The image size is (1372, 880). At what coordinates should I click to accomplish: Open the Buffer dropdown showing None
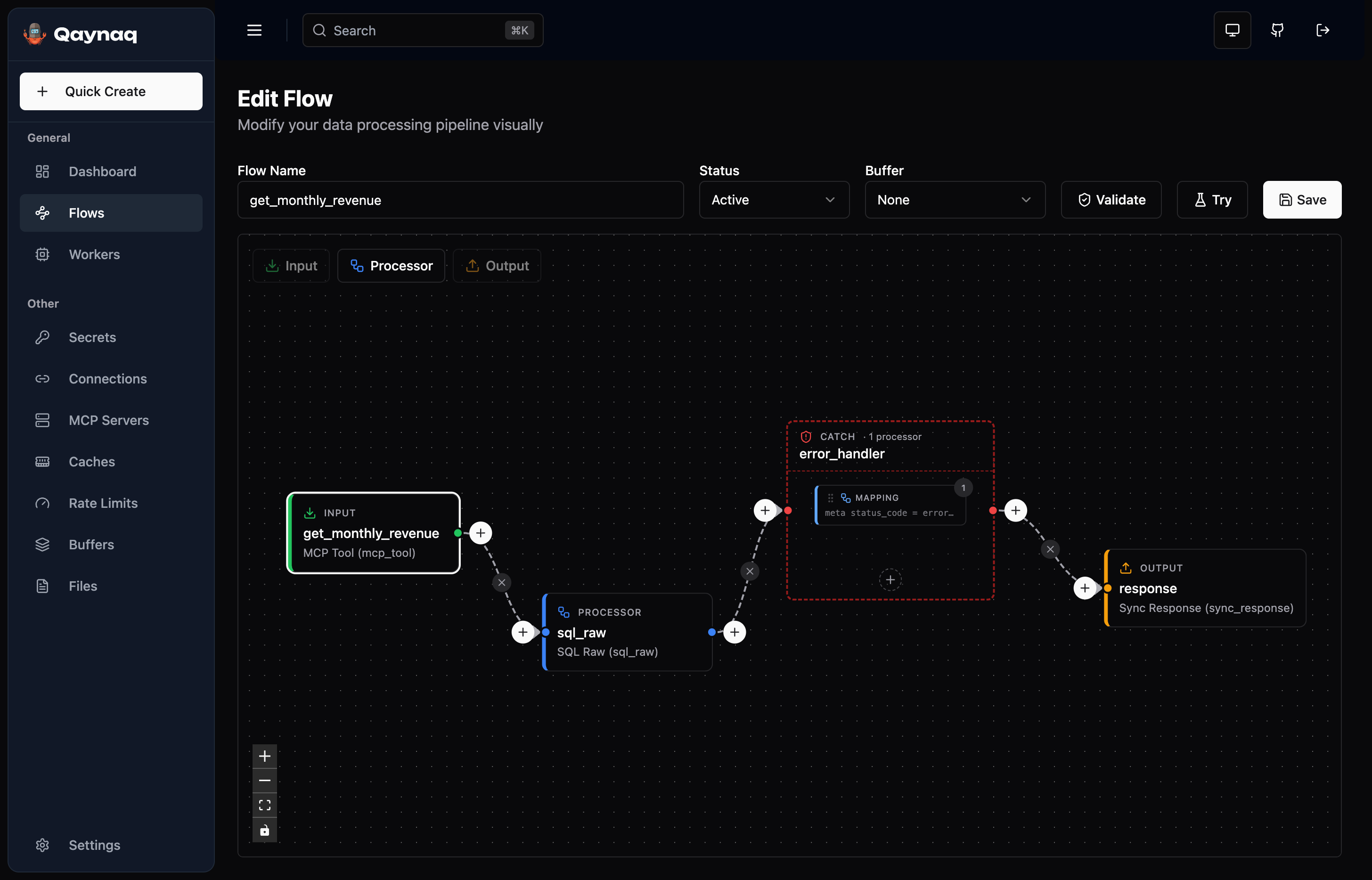tap(955, 200)
